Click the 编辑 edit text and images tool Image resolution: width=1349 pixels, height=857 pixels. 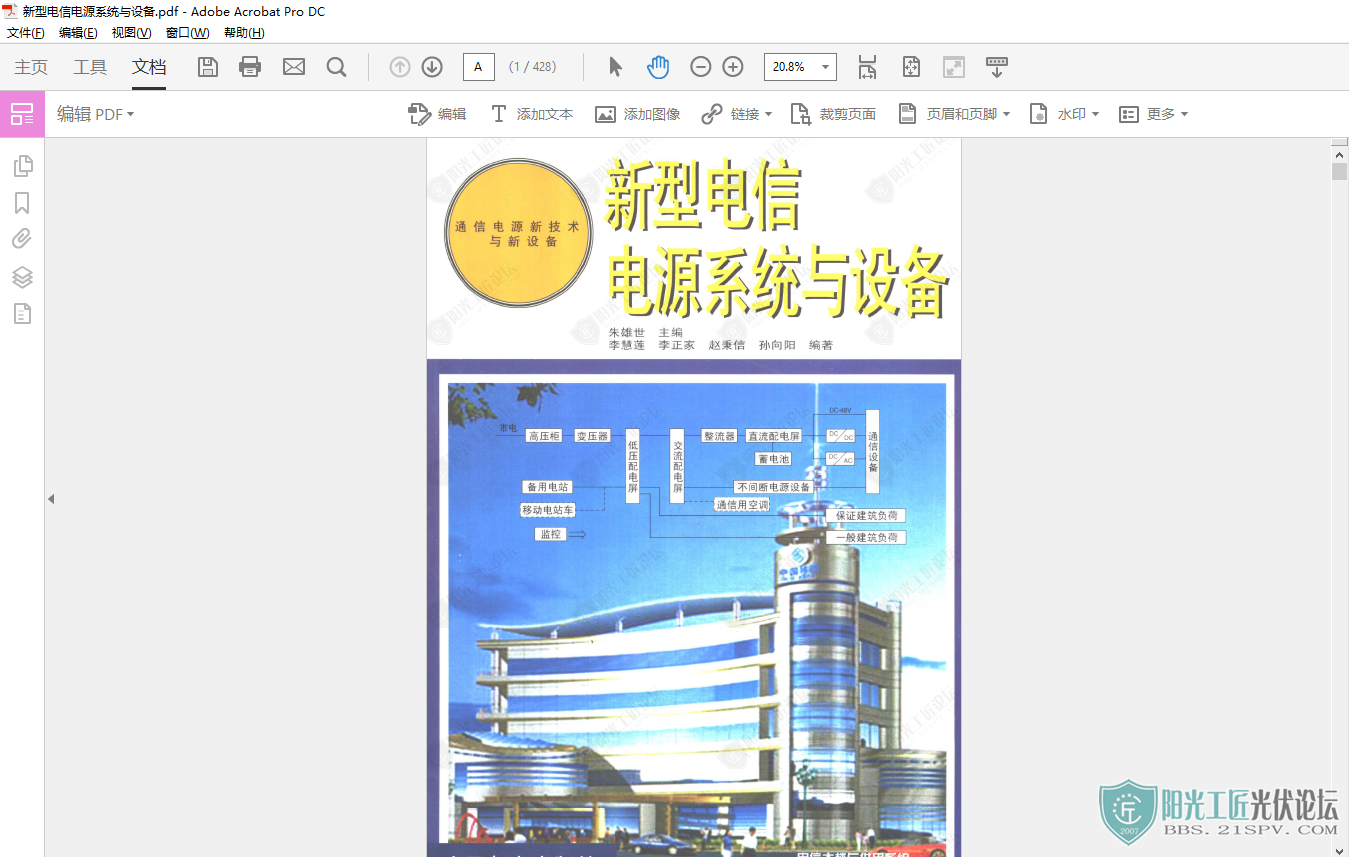pos(438,114)
